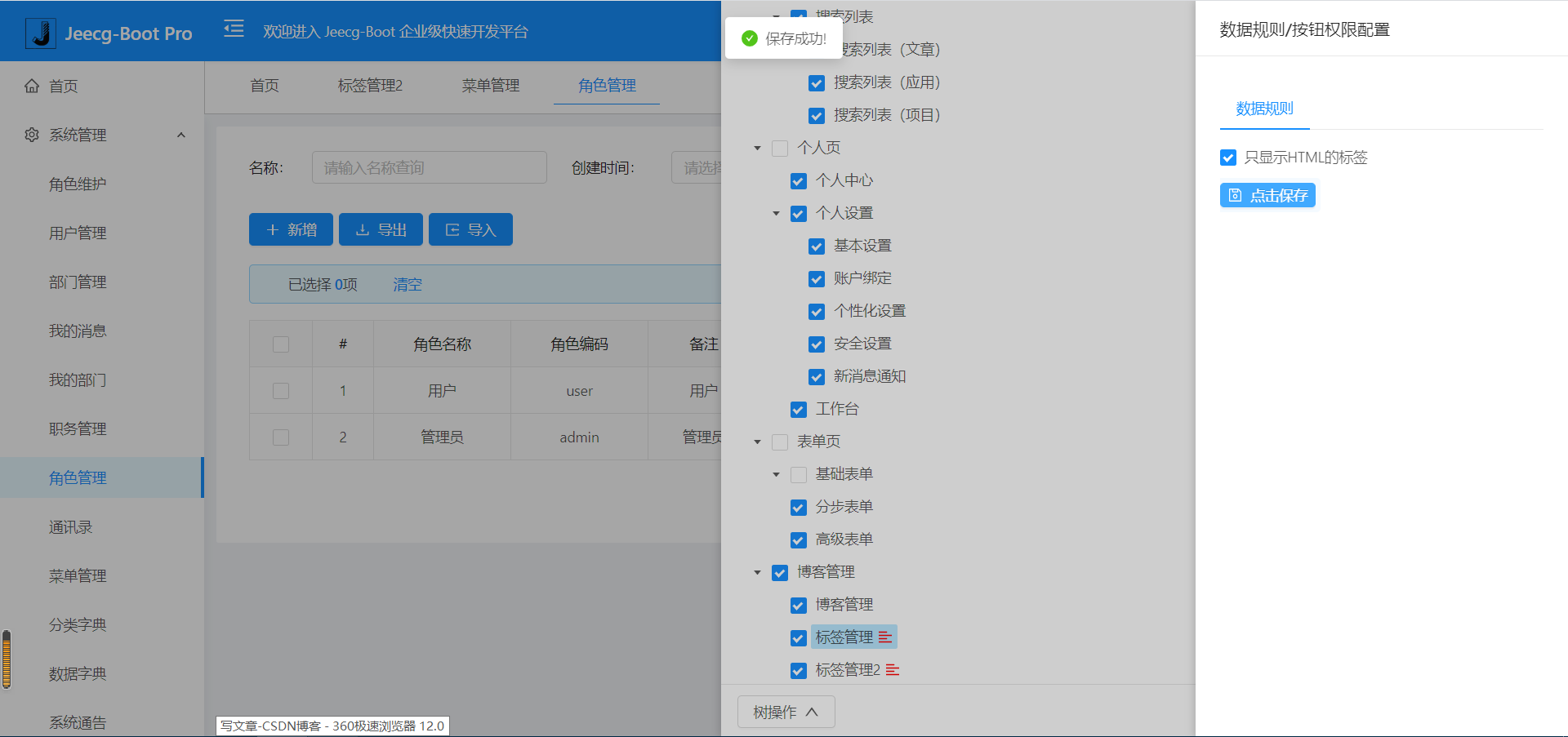Click the sidebar collapse hamburger icon

[x=234, y=29]
